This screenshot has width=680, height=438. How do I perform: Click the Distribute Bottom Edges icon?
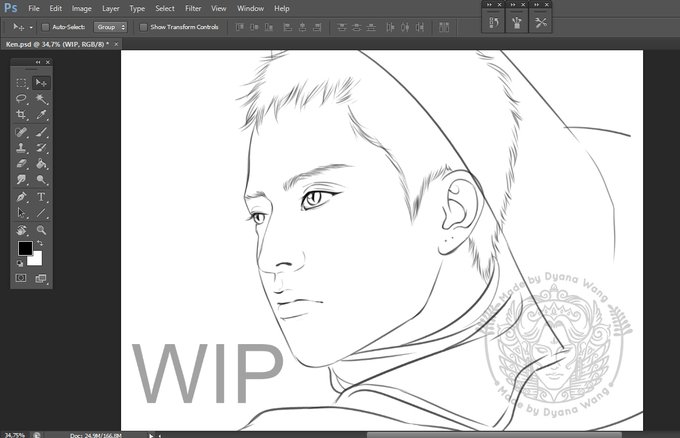click(371, 27)
